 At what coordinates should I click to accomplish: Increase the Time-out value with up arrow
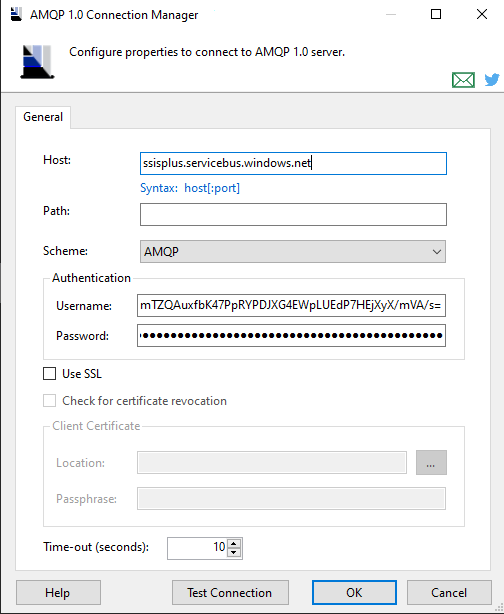[x=234, y=544]
